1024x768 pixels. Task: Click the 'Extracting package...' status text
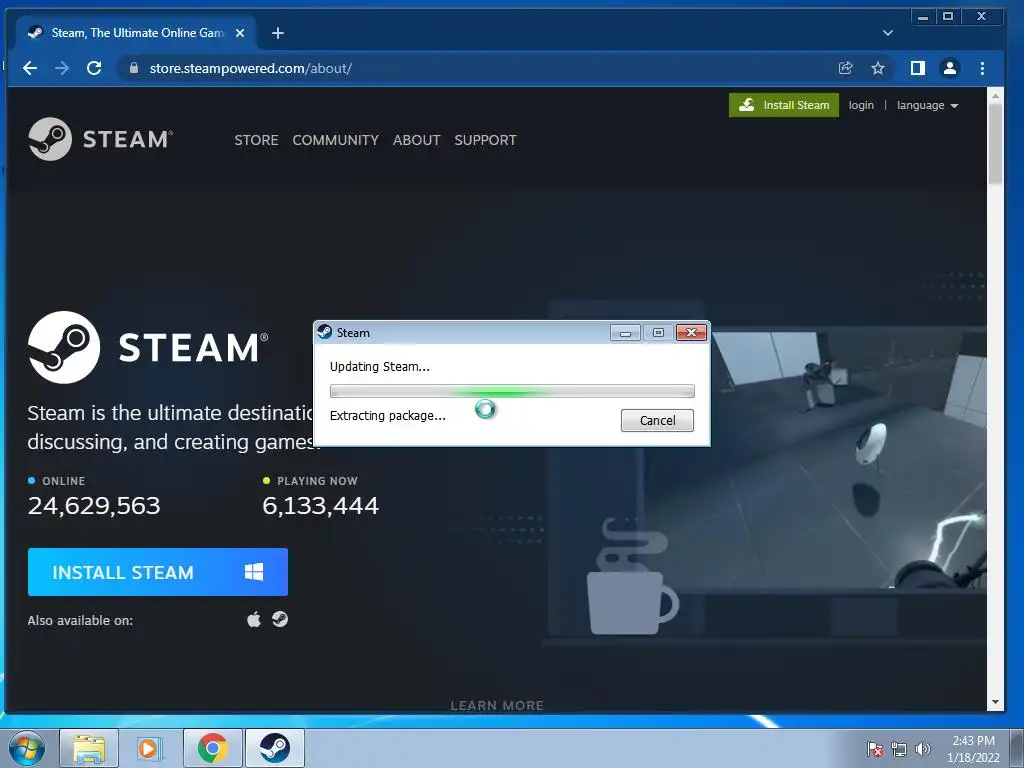point(388,415)
